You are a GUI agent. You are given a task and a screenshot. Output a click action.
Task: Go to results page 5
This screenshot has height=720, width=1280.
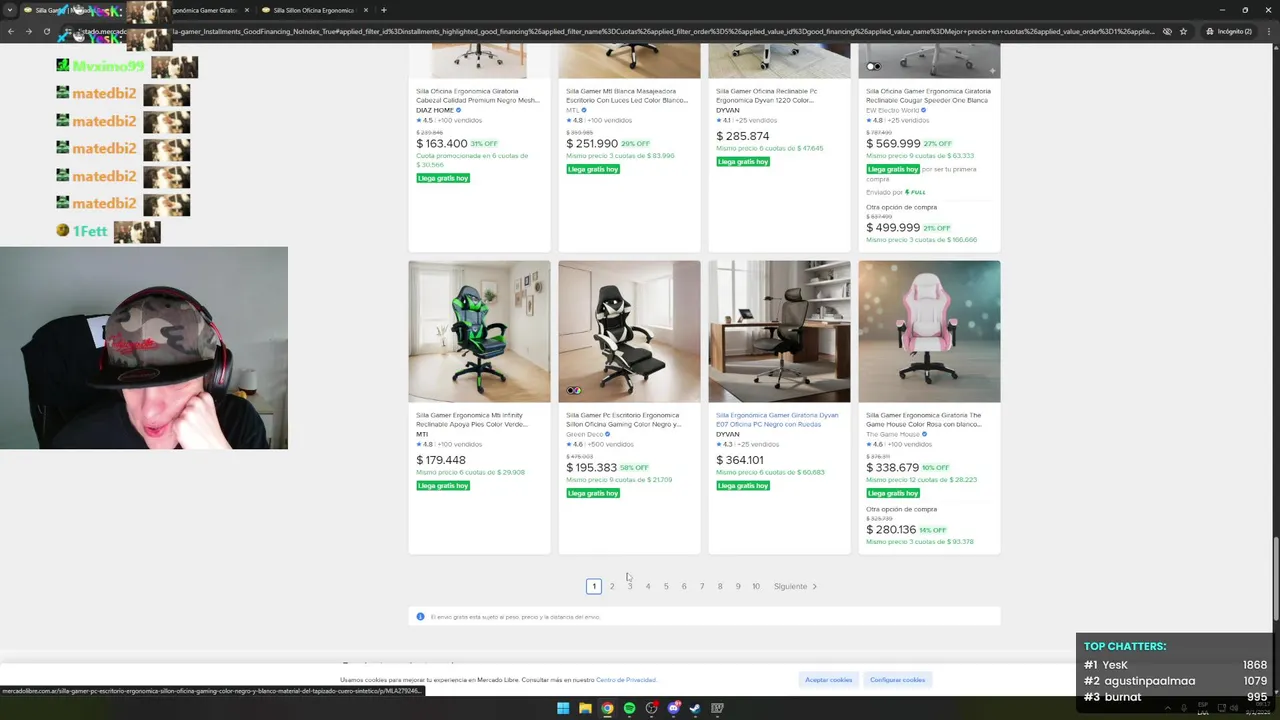pos(666,586)
